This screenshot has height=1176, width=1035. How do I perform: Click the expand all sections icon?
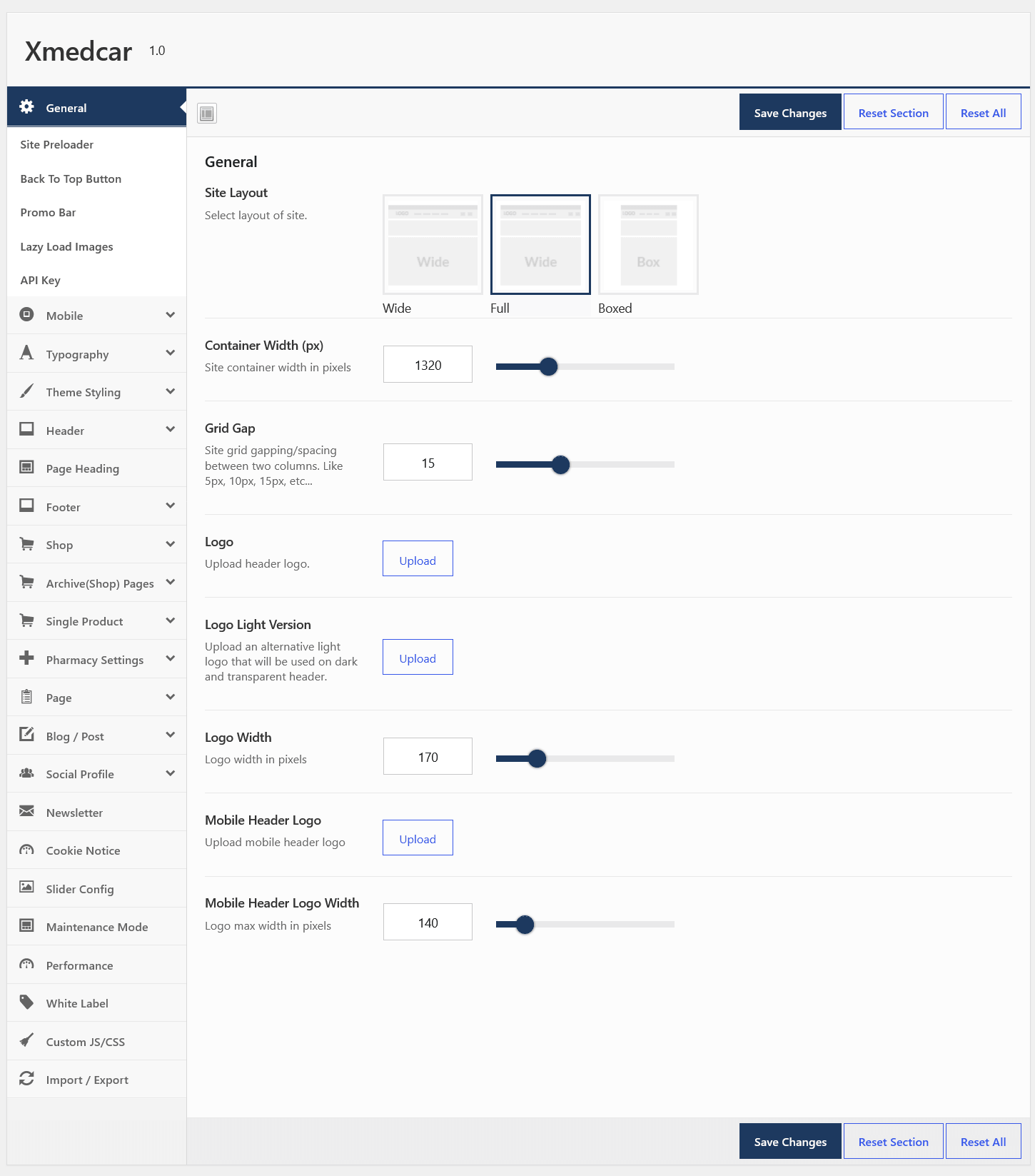pos(207,113)
